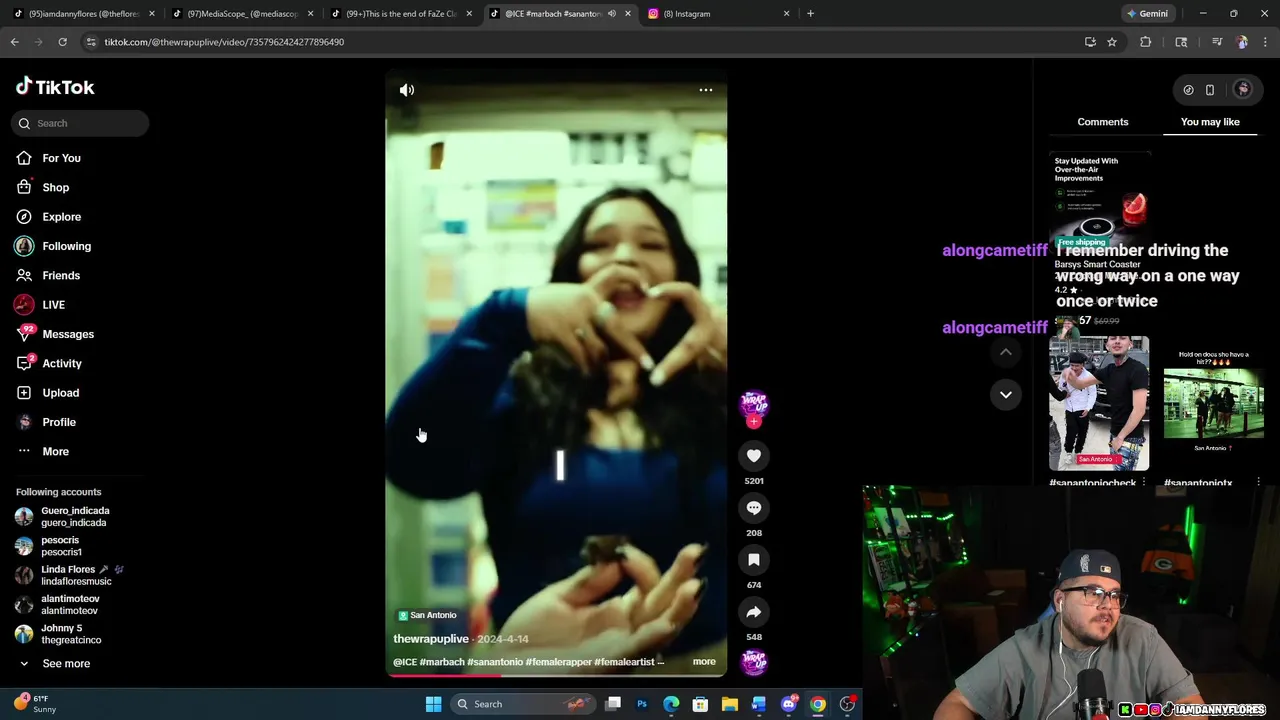The height and width of the screenshot is (720, 1280).
Task: Go to previous video with up chevron
Action: click(x=1006, y=352)
